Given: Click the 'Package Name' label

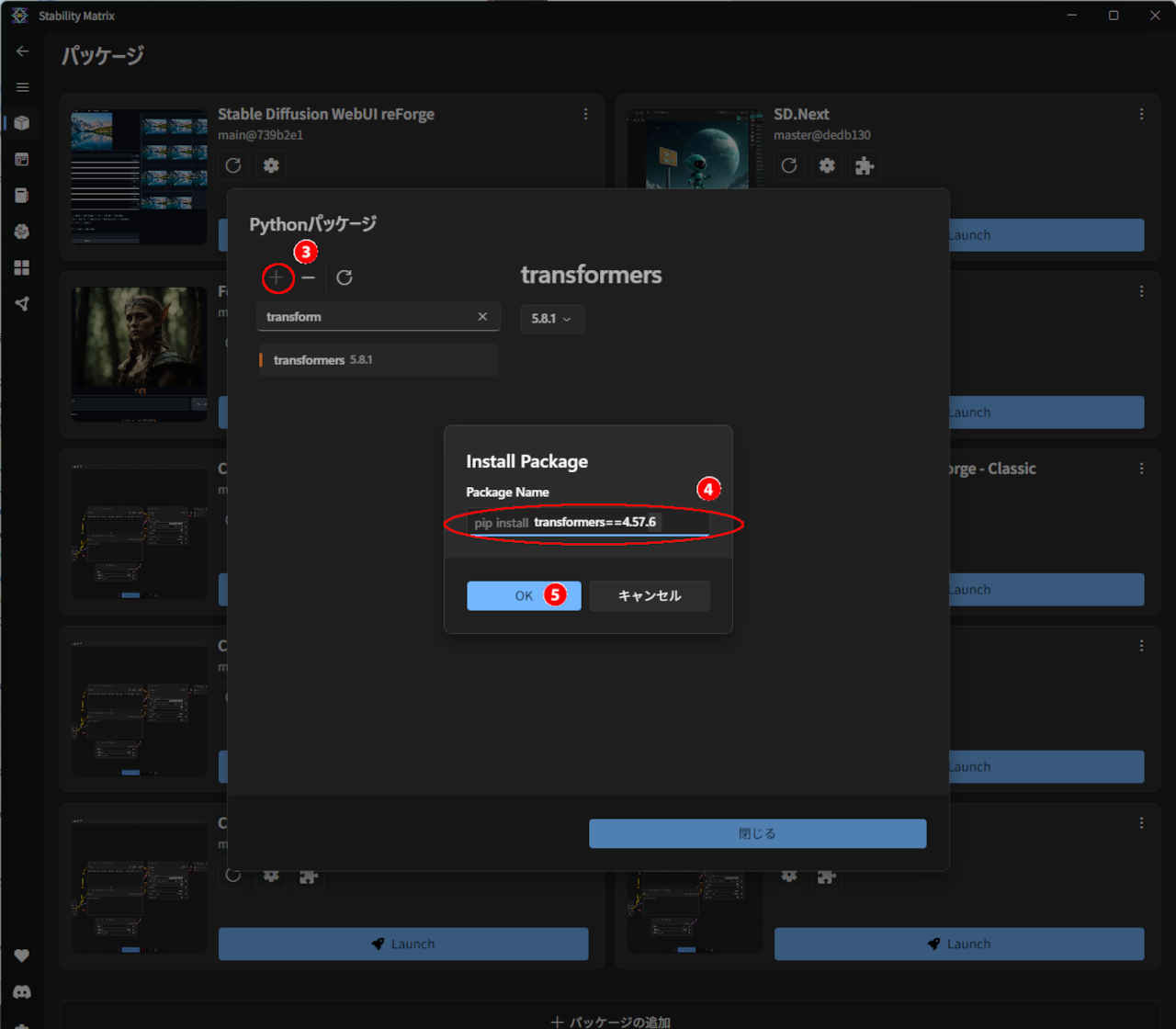Looking at the screenshot, I should pyautogui.click(x=507, y=492).
